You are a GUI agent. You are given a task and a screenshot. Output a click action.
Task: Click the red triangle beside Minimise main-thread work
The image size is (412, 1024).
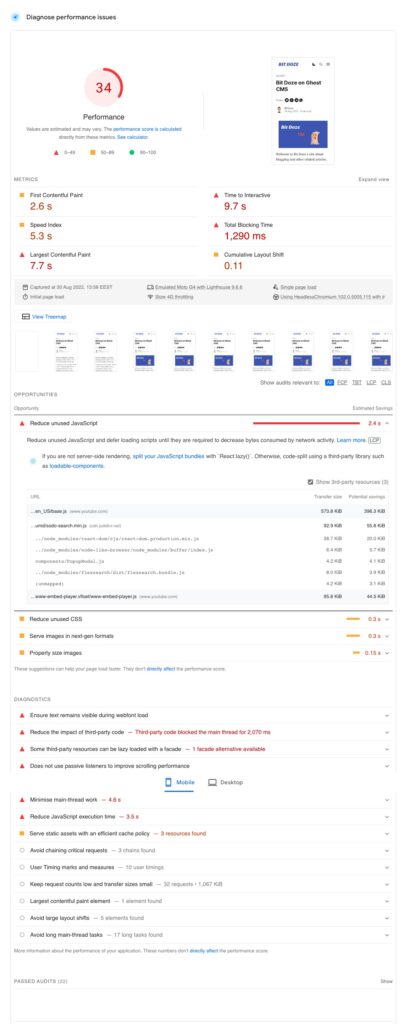coord(22,799)
